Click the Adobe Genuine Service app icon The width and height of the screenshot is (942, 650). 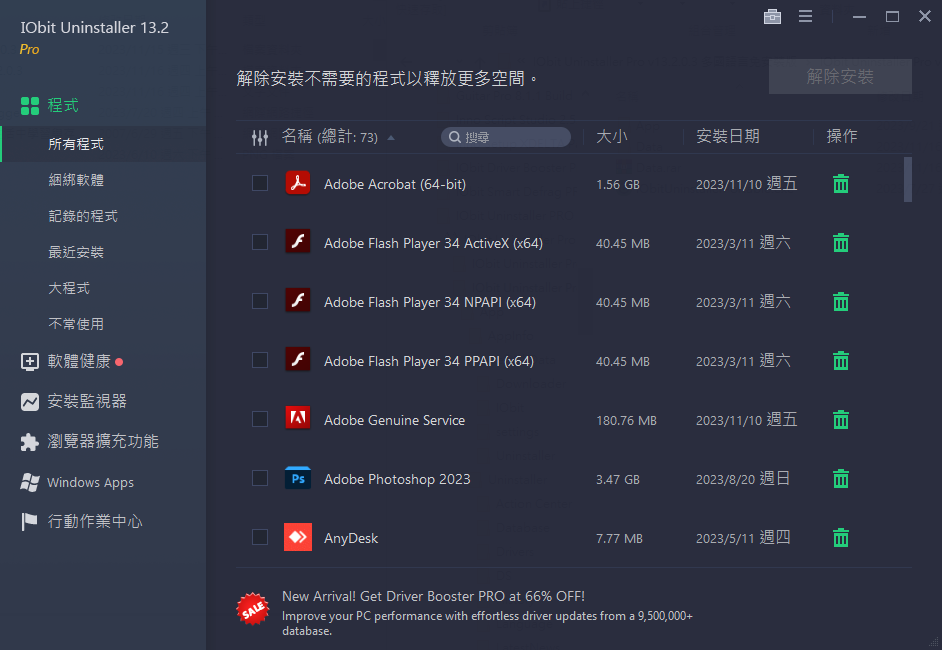[297, 419]
